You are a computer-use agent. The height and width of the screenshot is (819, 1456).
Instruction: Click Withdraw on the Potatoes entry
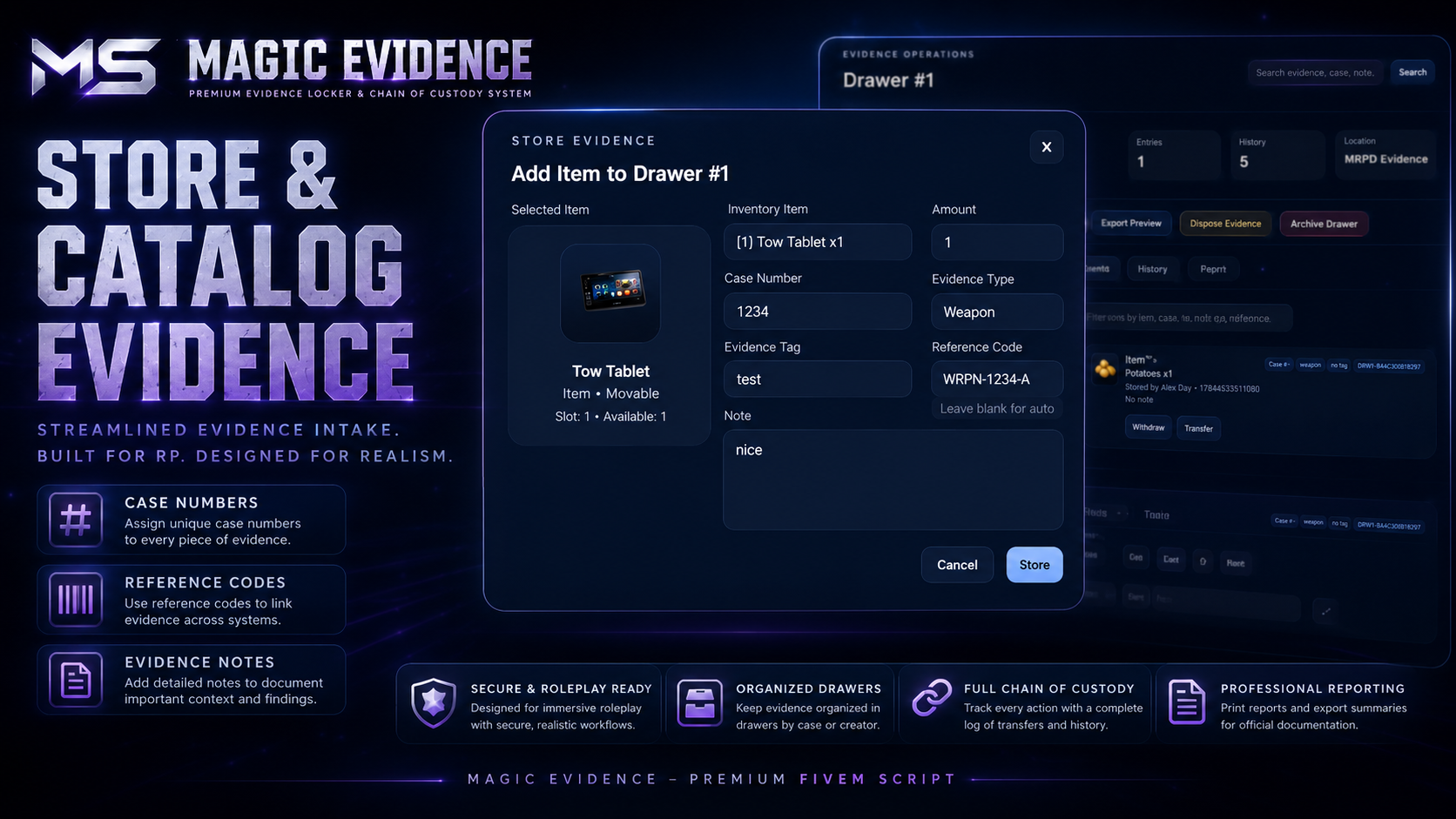(1148, 427)
